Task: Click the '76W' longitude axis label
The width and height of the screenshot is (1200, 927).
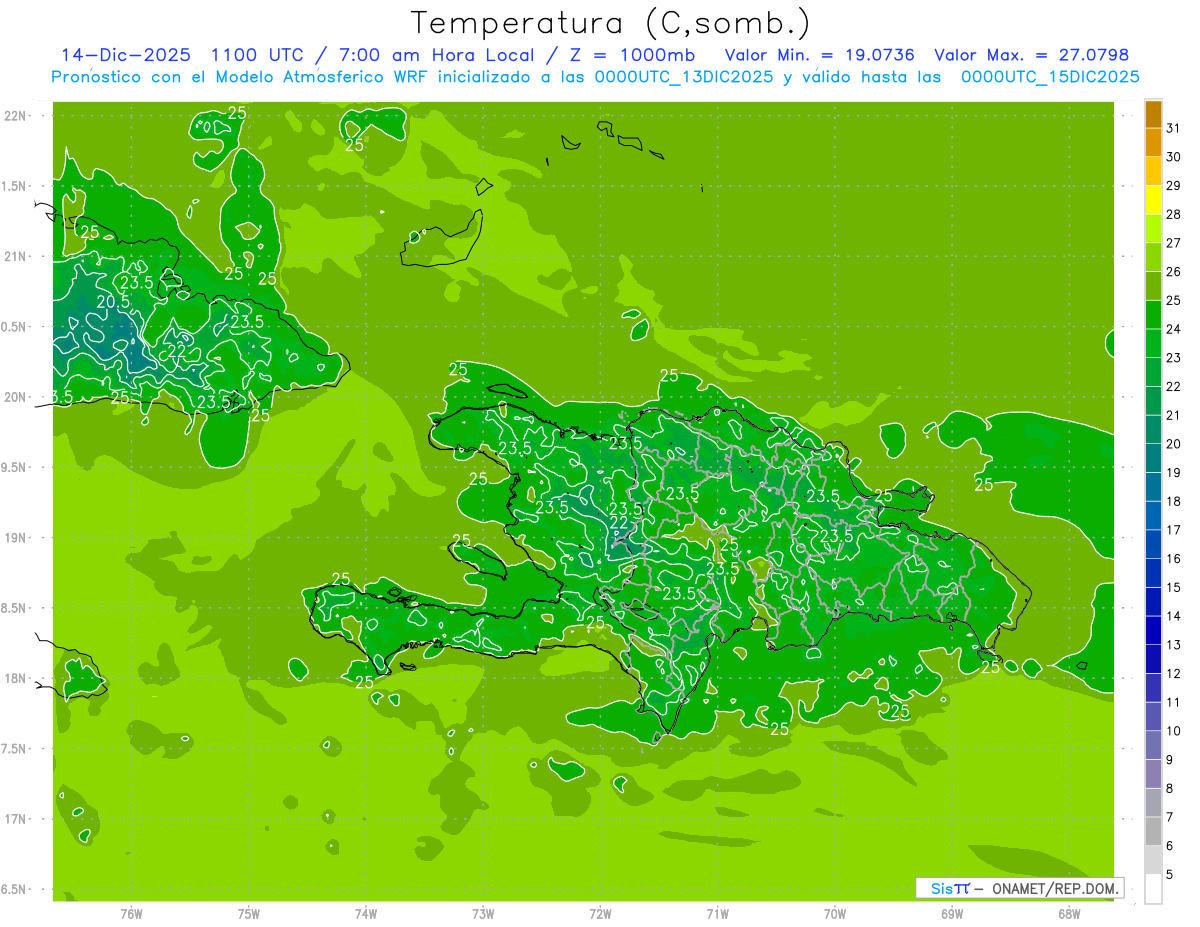Action: click(x=131, y=914)
